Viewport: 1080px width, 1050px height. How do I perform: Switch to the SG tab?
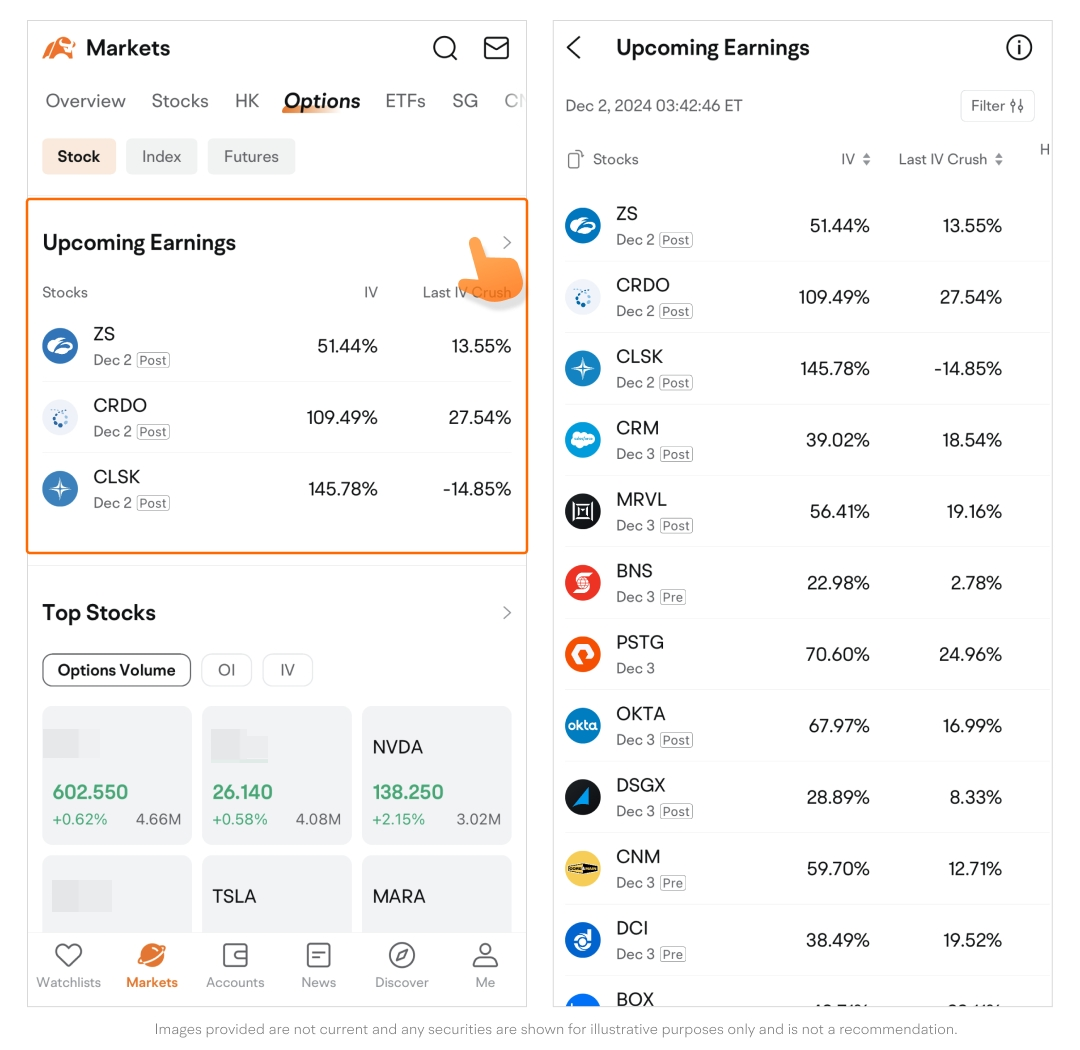click(465, 101)
